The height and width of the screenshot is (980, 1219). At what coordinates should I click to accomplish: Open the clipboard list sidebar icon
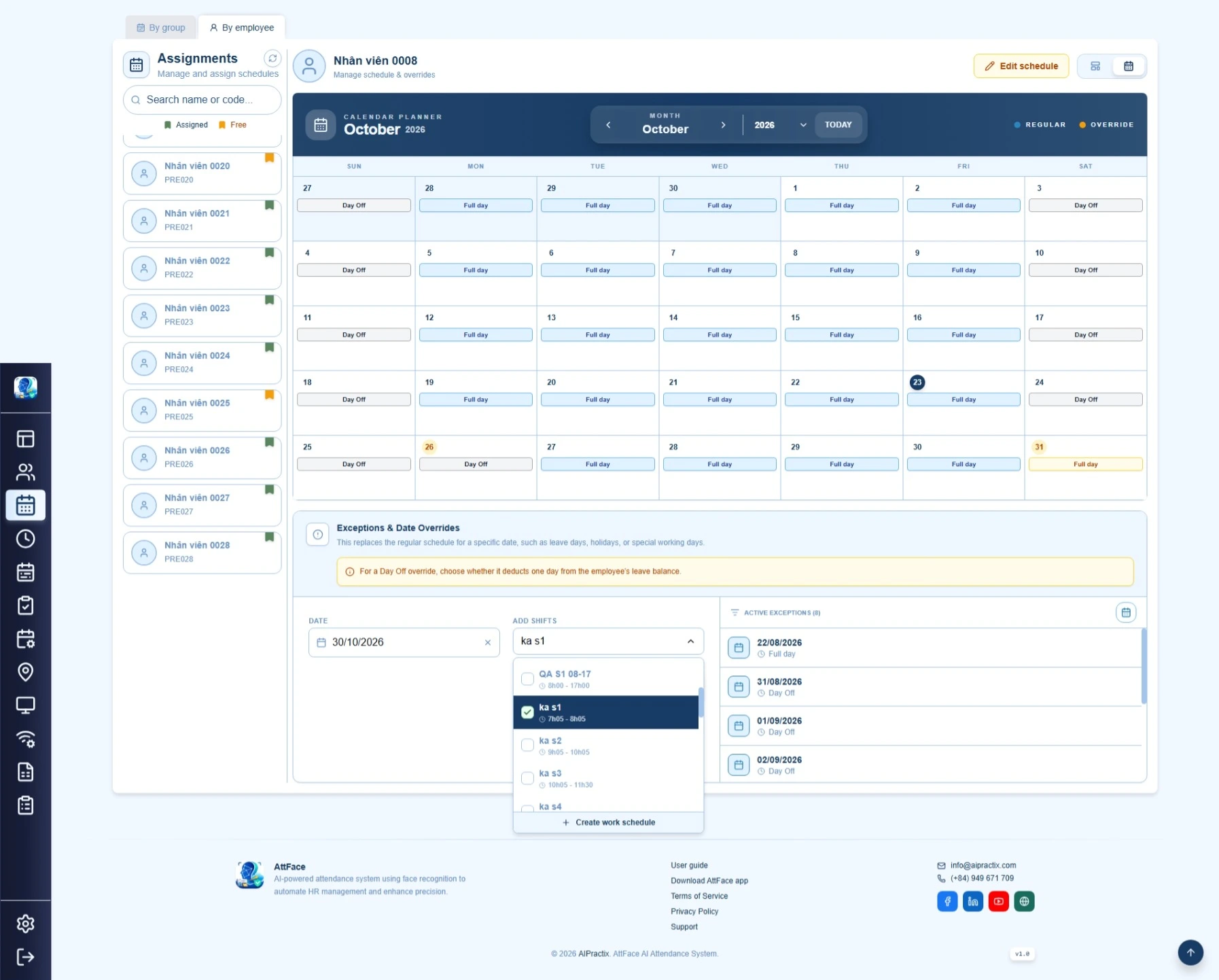(x=25, y=805)
